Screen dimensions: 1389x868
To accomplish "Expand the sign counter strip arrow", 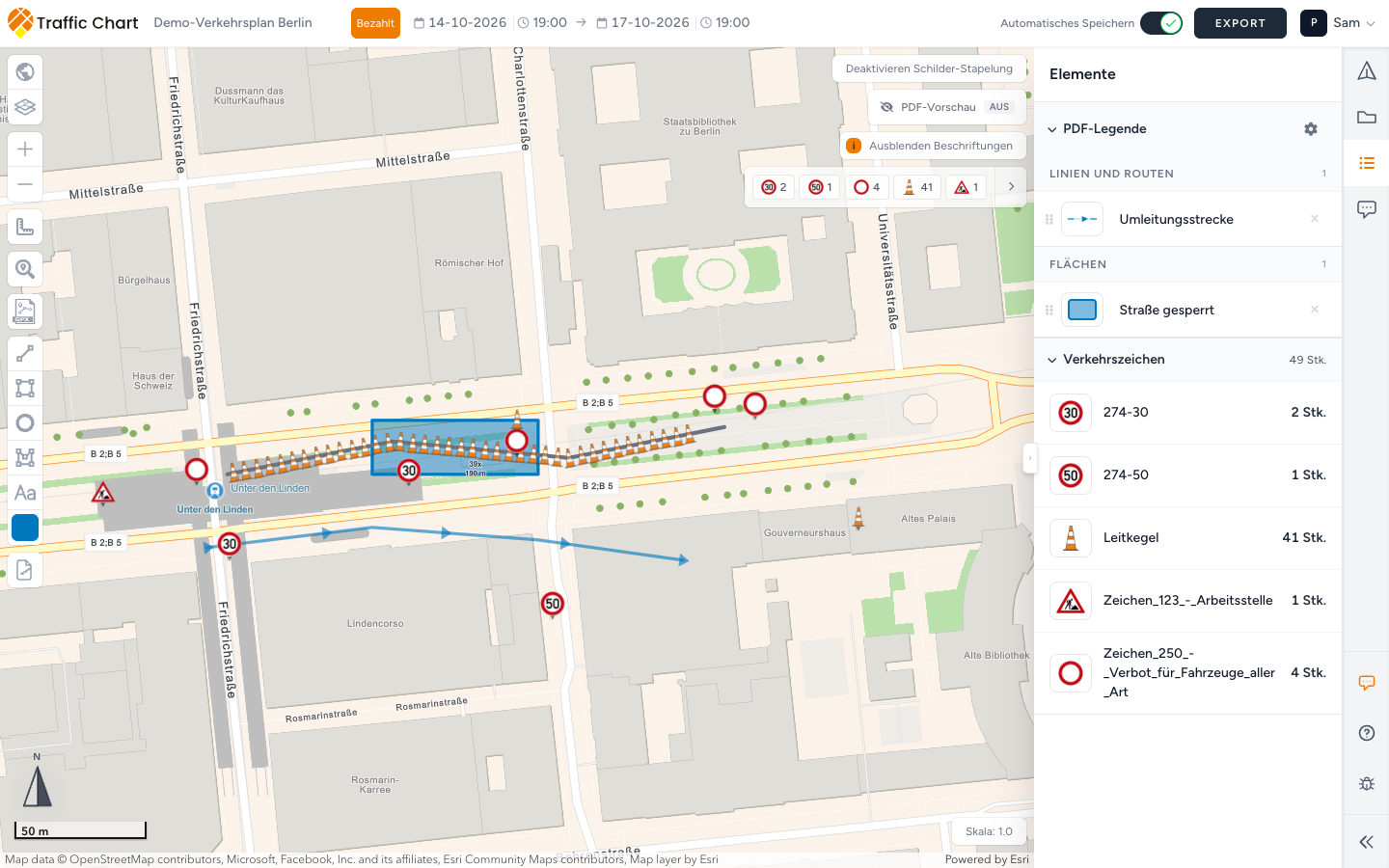I will [x=1011, y=187].
